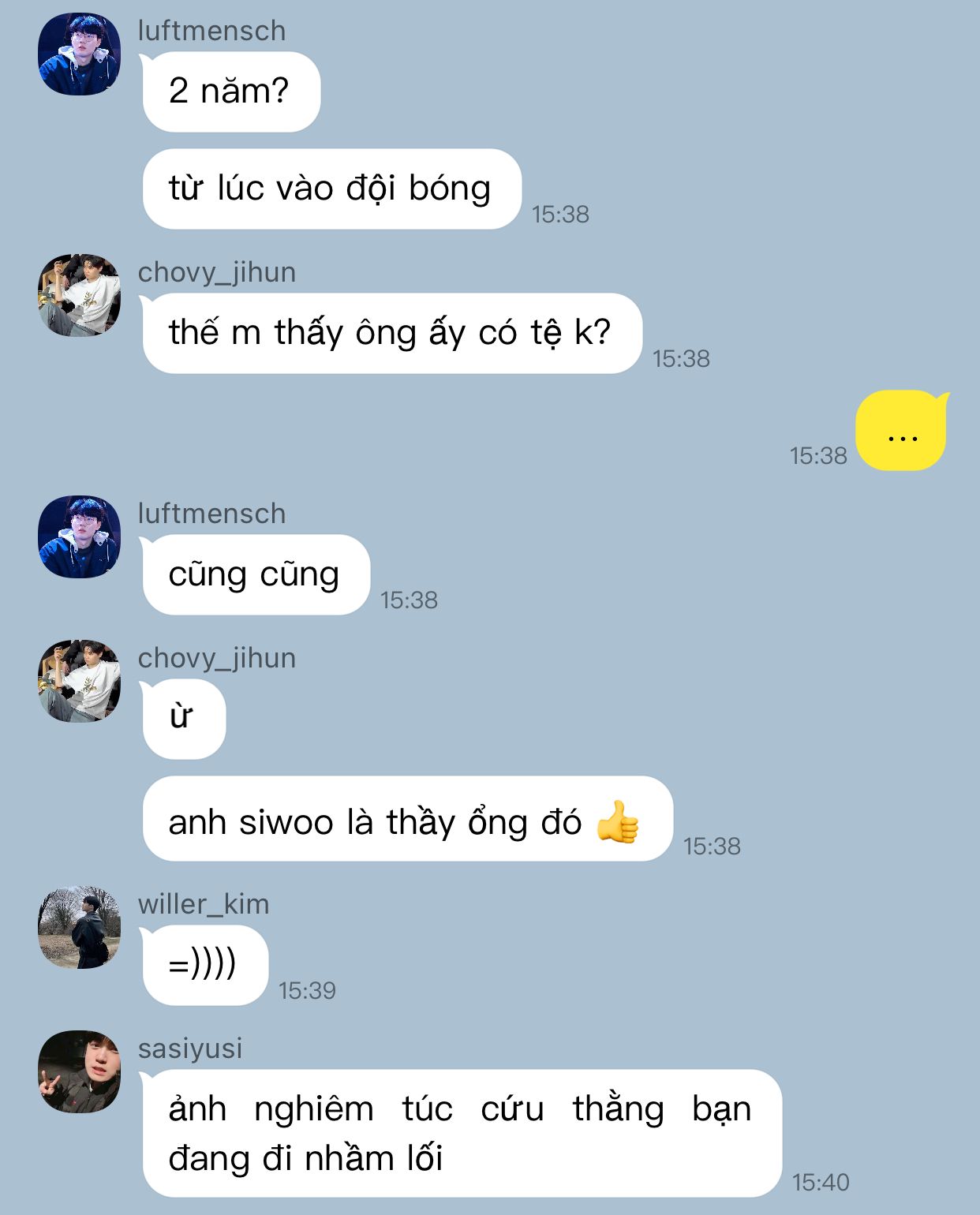Viewport: 980px width, 1215px height.
Task: Tap the thumbs up emoji in message
Action: click(x=617, y=821)
